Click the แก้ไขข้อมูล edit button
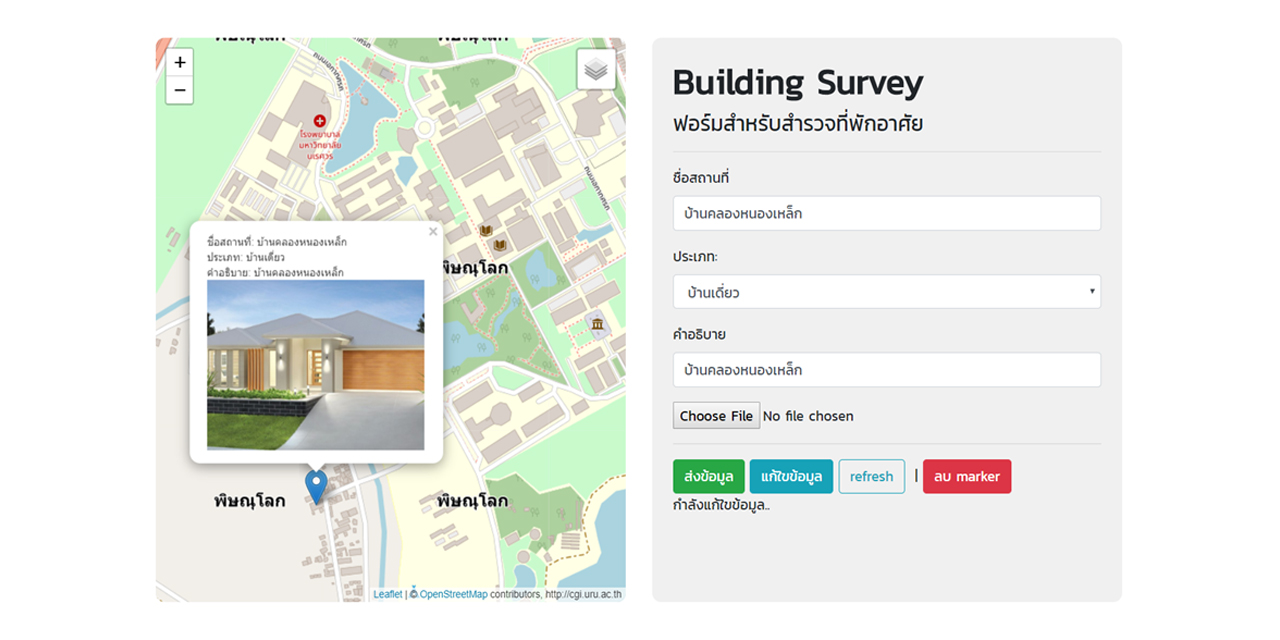Viewport: 1280px width, 640px height. (791, 477)
